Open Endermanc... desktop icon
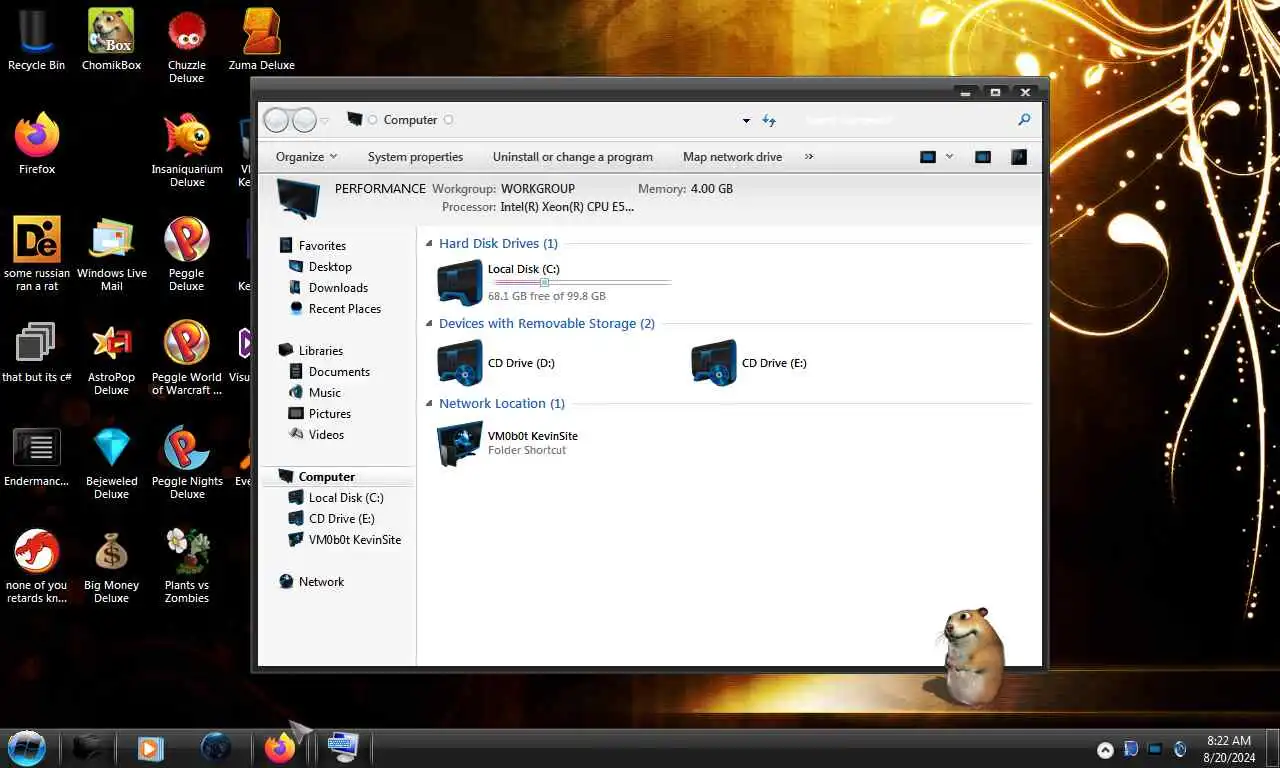This screenshot has height=768, width=1280. click(x=36, y=456)
